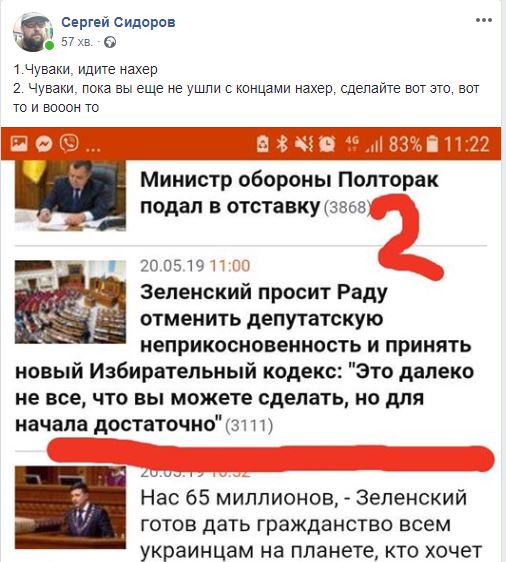The width and height of the screenshot is (506, 562).
Task: Tap the gallery image icon in the status bar
Action: 19,144
